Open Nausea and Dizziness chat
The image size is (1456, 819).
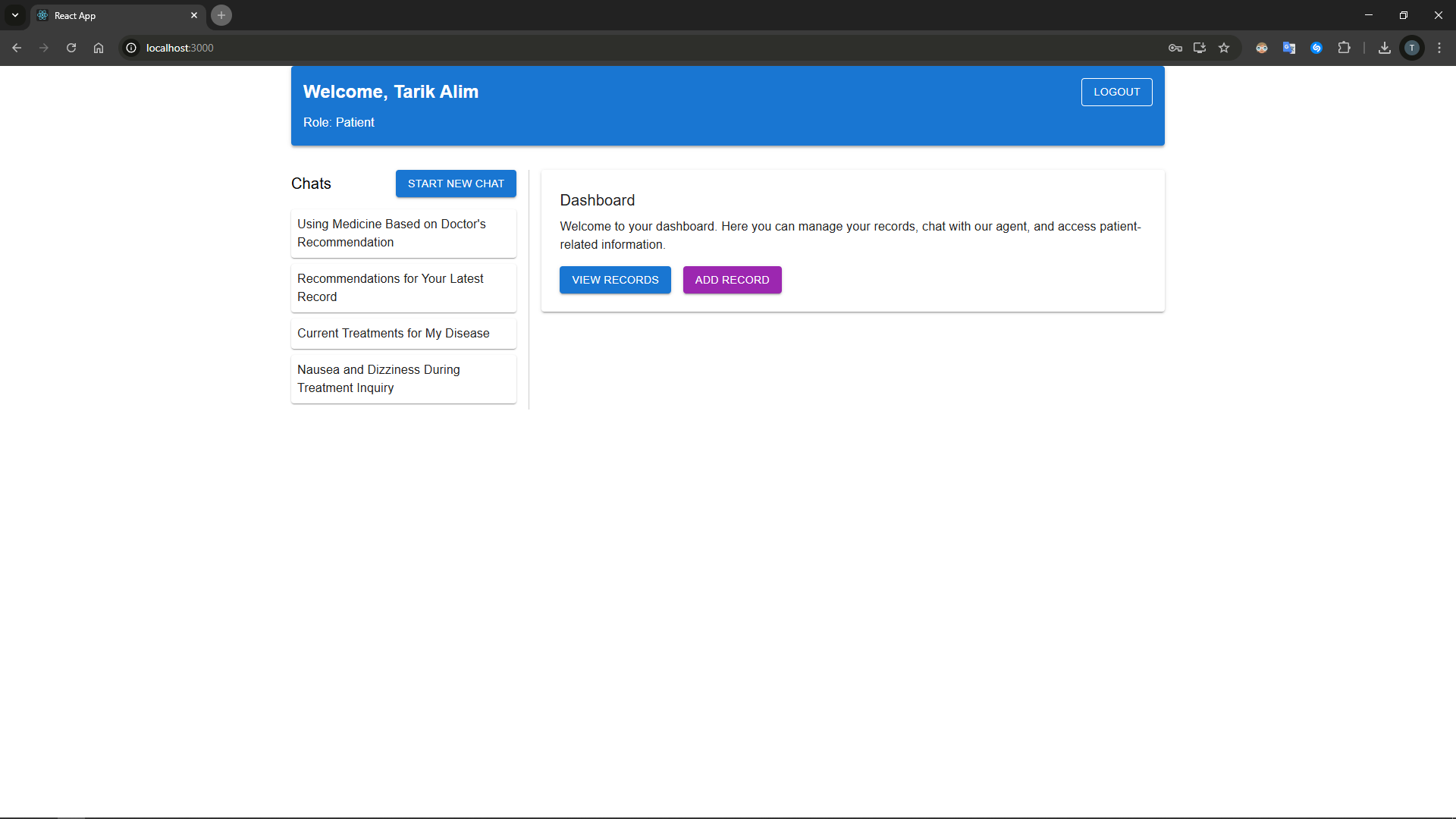click(403, 378)
